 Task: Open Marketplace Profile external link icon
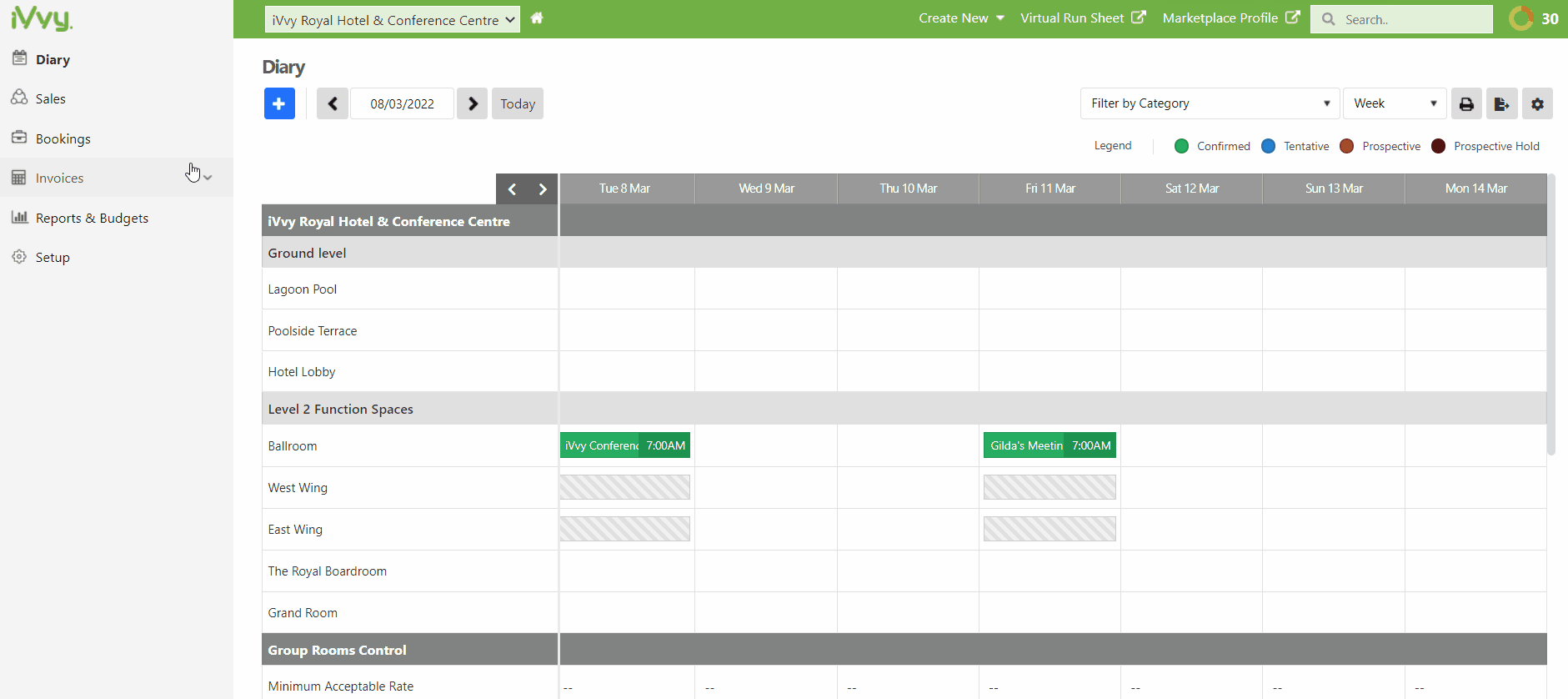click(1293, 18)
